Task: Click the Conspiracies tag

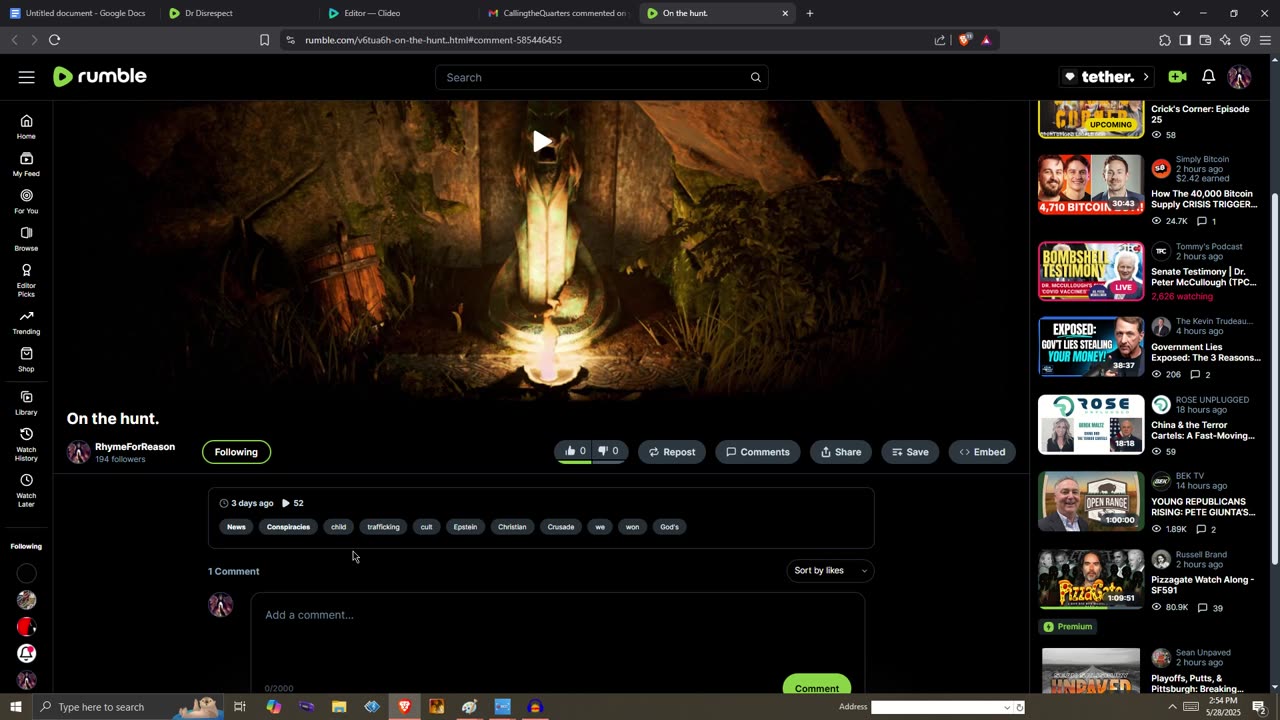Action: (288, 527)
